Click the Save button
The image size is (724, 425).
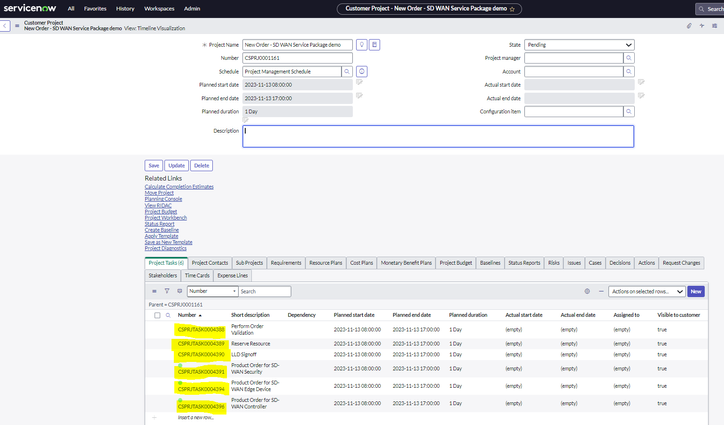154,165
